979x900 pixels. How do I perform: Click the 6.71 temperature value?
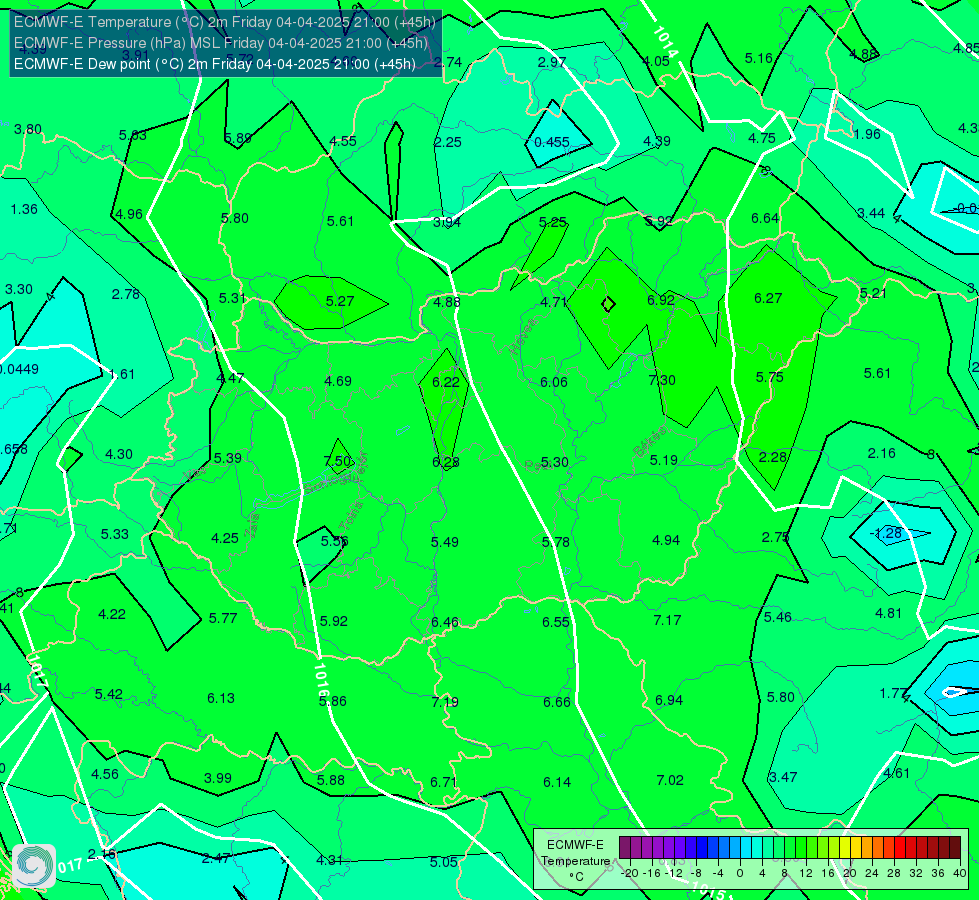444,783
